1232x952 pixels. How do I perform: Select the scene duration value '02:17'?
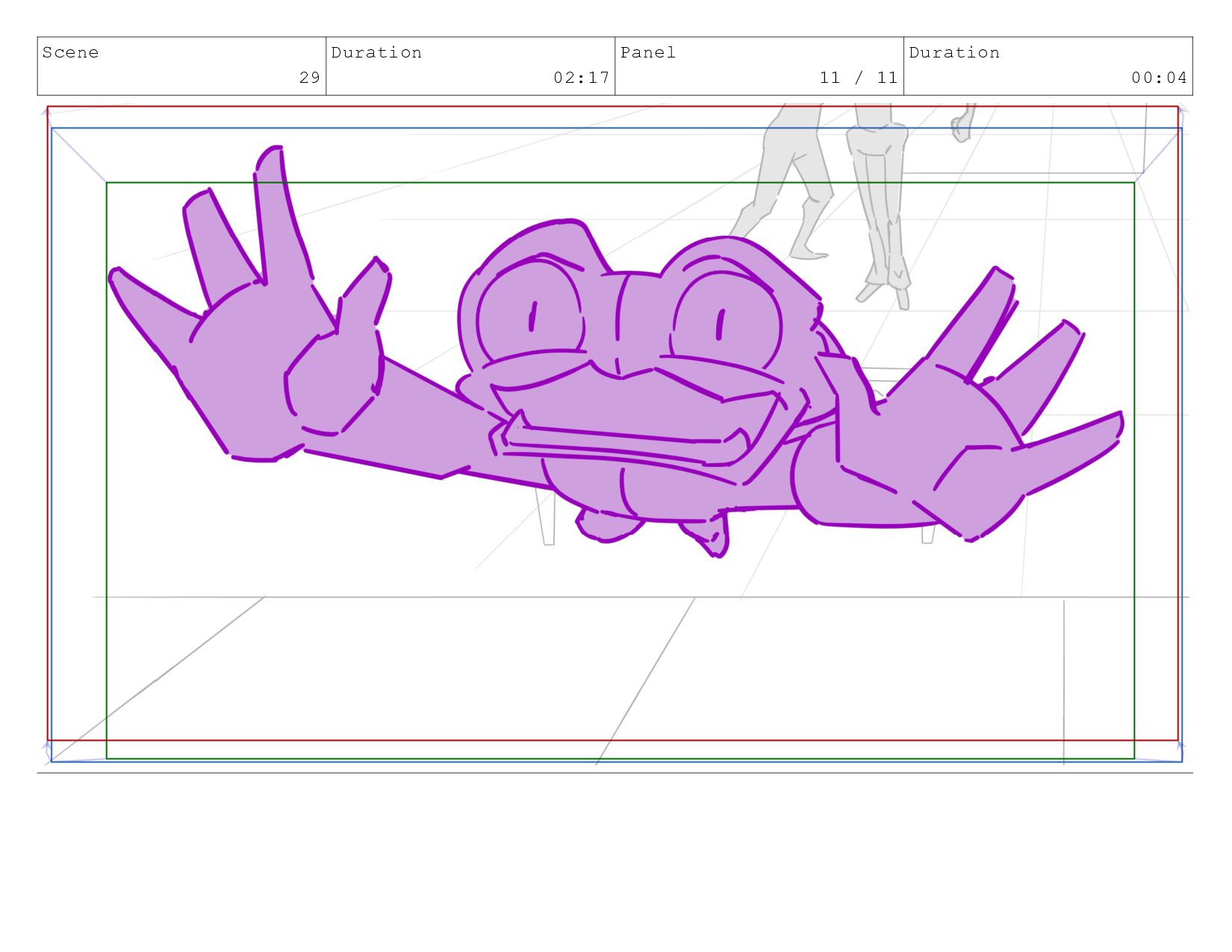pos(582,78)
